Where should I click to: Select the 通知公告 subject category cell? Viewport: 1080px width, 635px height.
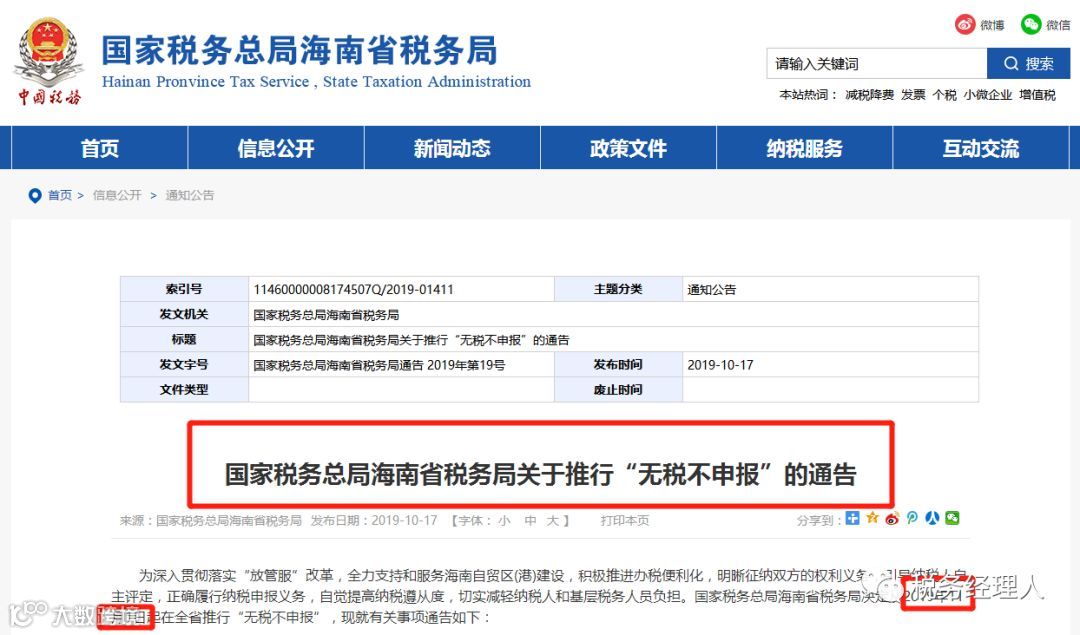pos(830,289)
